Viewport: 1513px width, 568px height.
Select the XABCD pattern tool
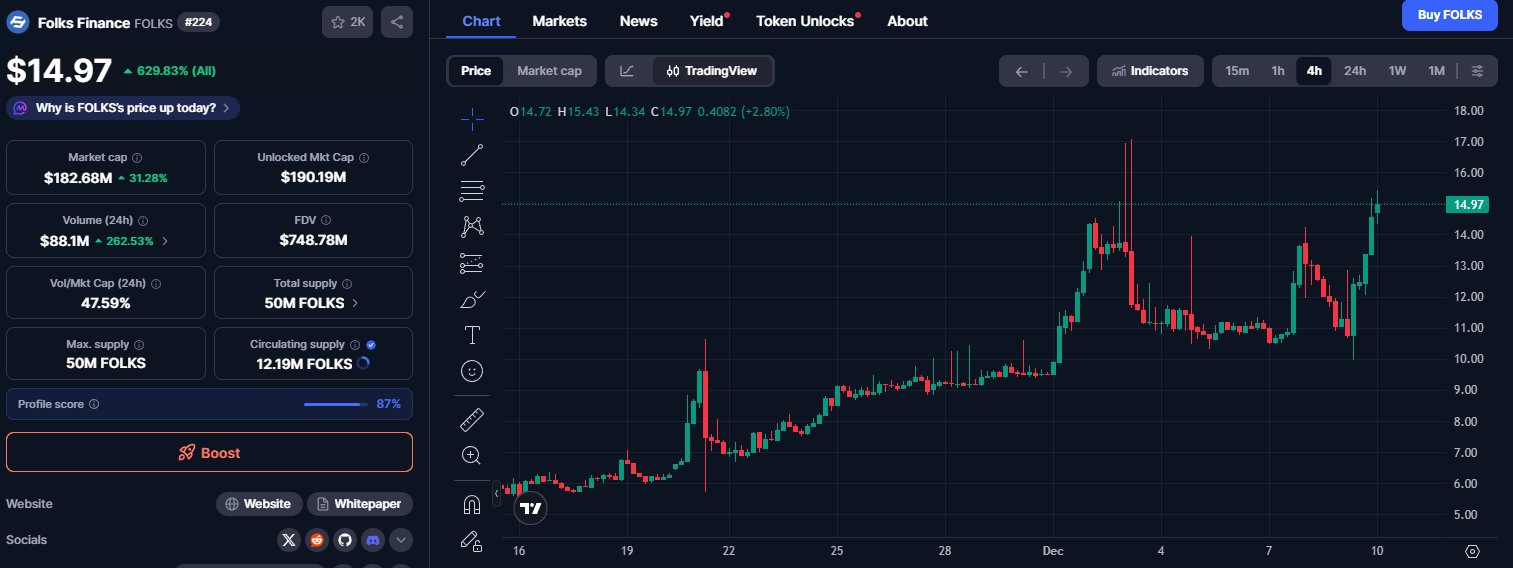click(472, 226)
